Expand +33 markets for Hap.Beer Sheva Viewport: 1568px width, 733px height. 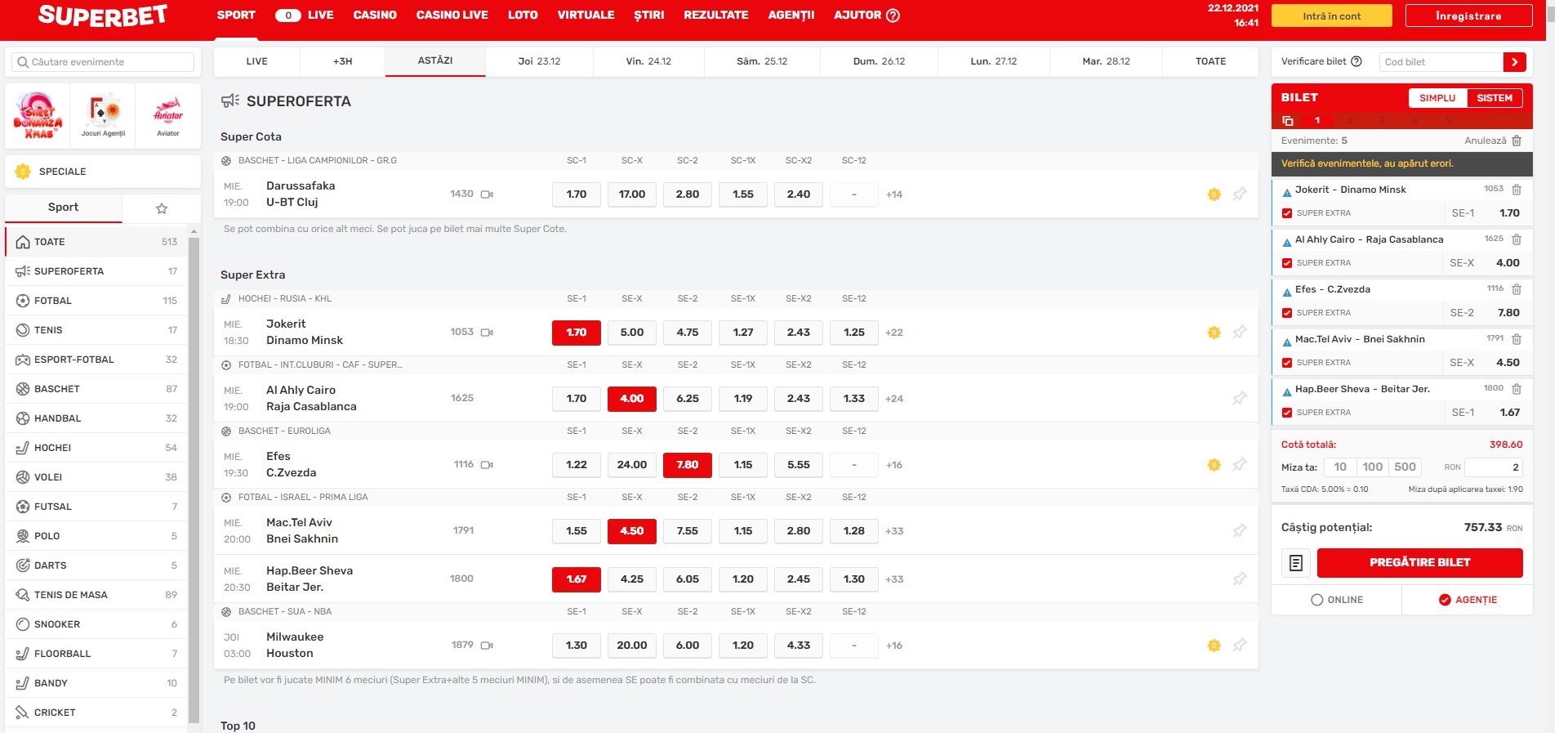click(x=894, y=579)
